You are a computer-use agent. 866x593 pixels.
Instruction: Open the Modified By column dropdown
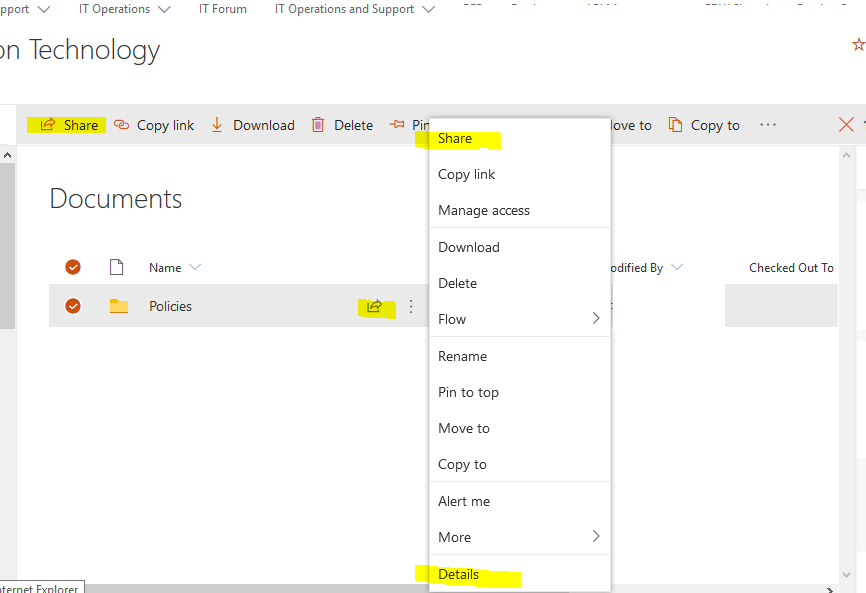pos(677,267)
